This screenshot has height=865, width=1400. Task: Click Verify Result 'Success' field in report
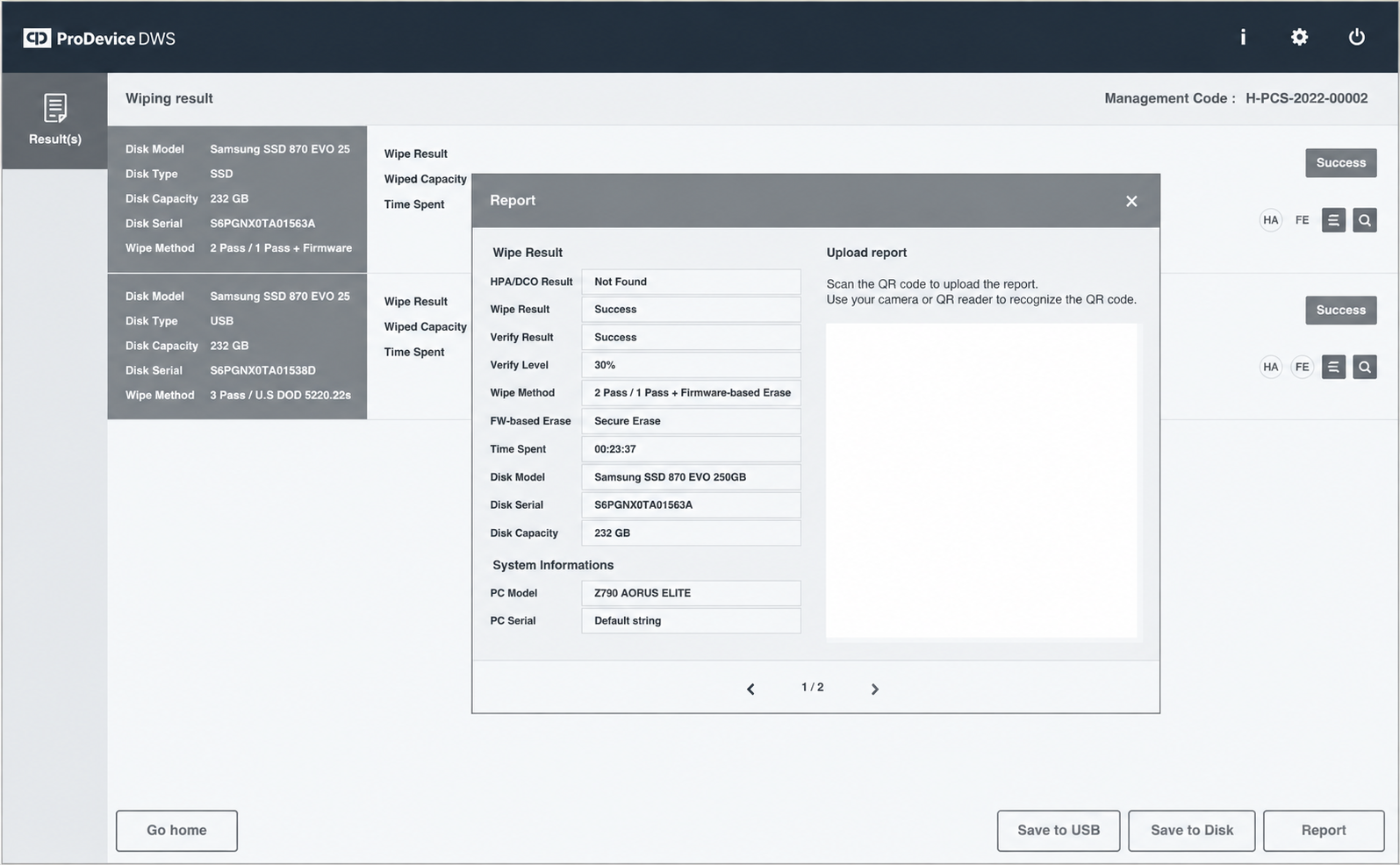coord(691,337)
